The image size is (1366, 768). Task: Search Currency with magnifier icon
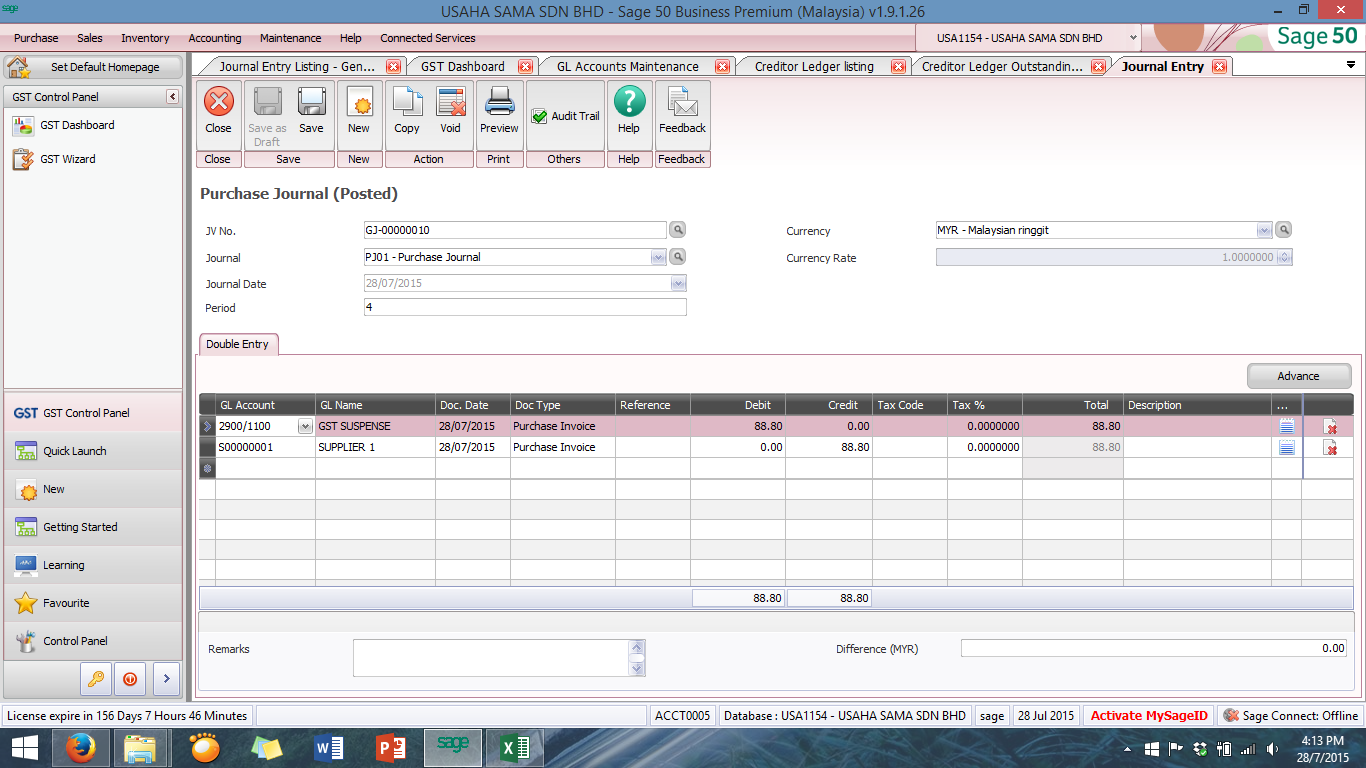[1284, 230]
